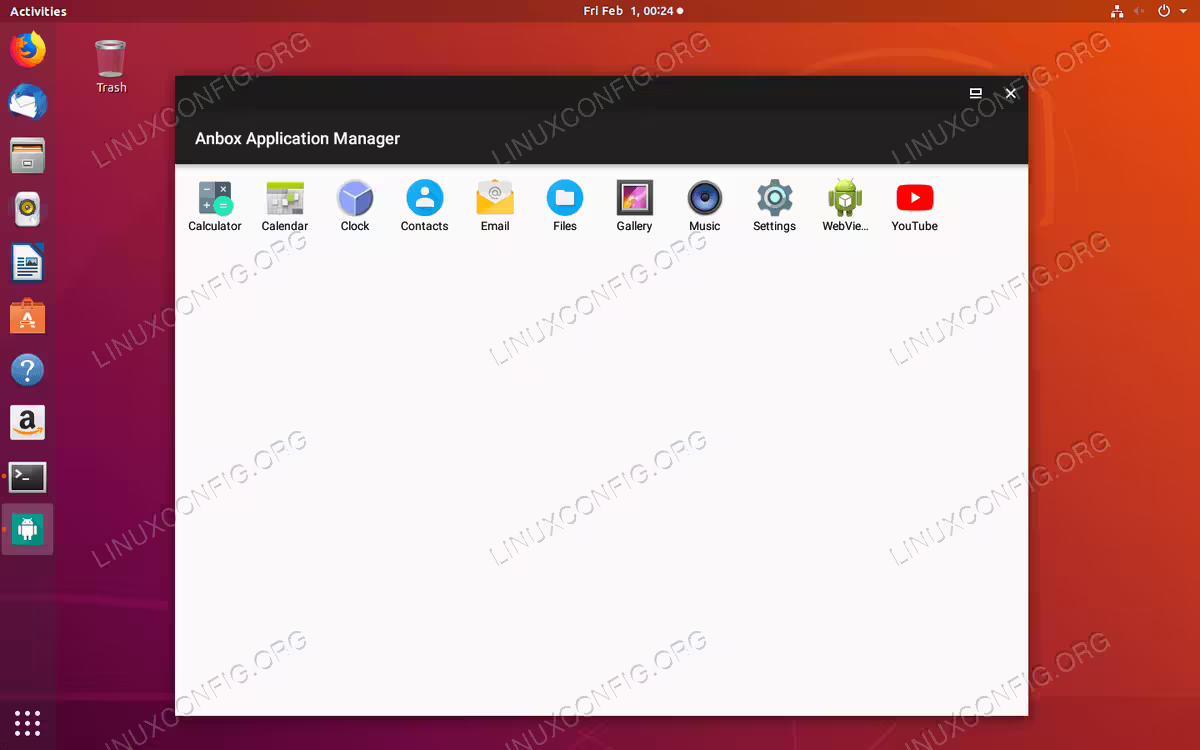The width and height of the screenshot is (1200, 750).
Task: Select the Anbox Android icon in dock
Action: (28, 530)
